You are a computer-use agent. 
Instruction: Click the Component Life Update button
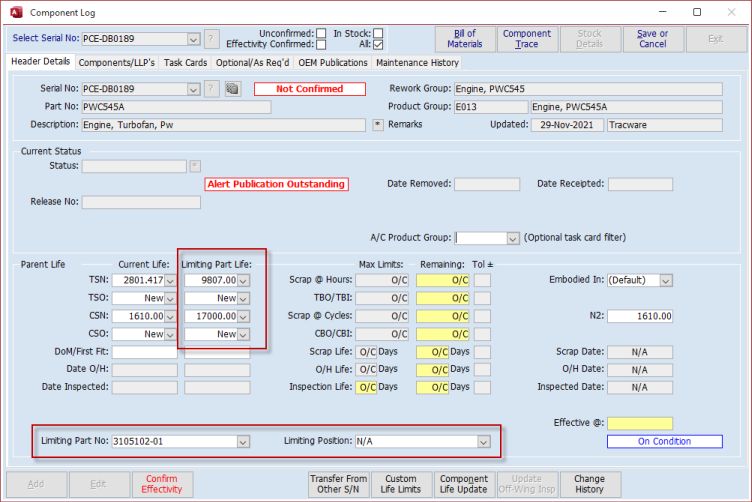[464, 484]
